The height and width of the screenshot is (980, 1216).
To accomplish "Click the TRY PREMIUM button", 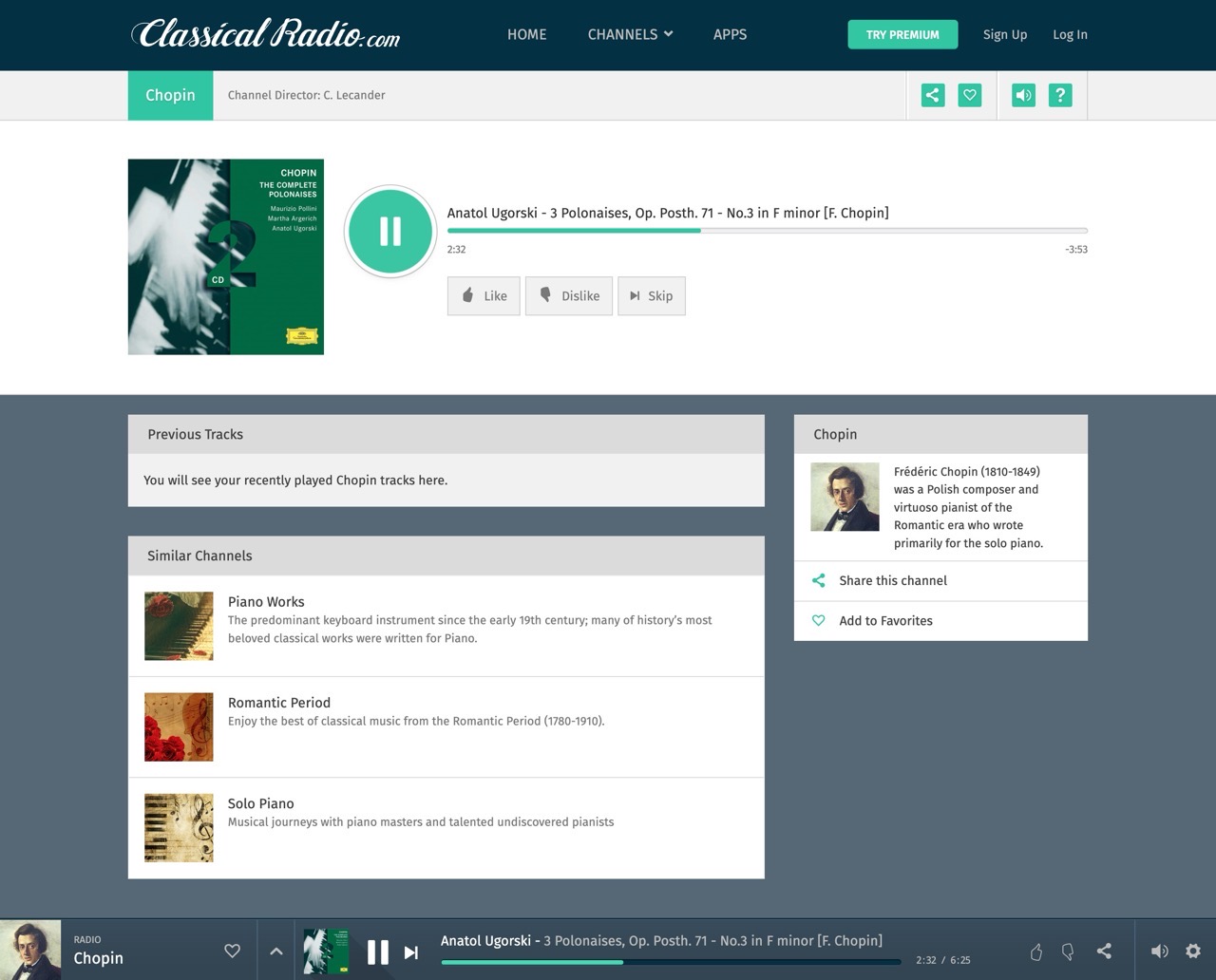I will click(x=902, y=34).
